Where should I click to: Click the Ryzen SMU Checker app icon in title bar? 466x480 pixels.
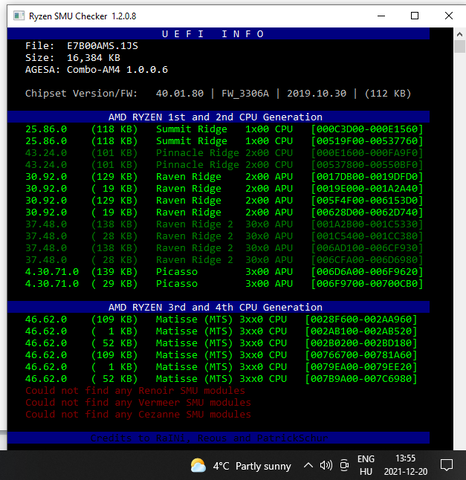pos(19,16)
